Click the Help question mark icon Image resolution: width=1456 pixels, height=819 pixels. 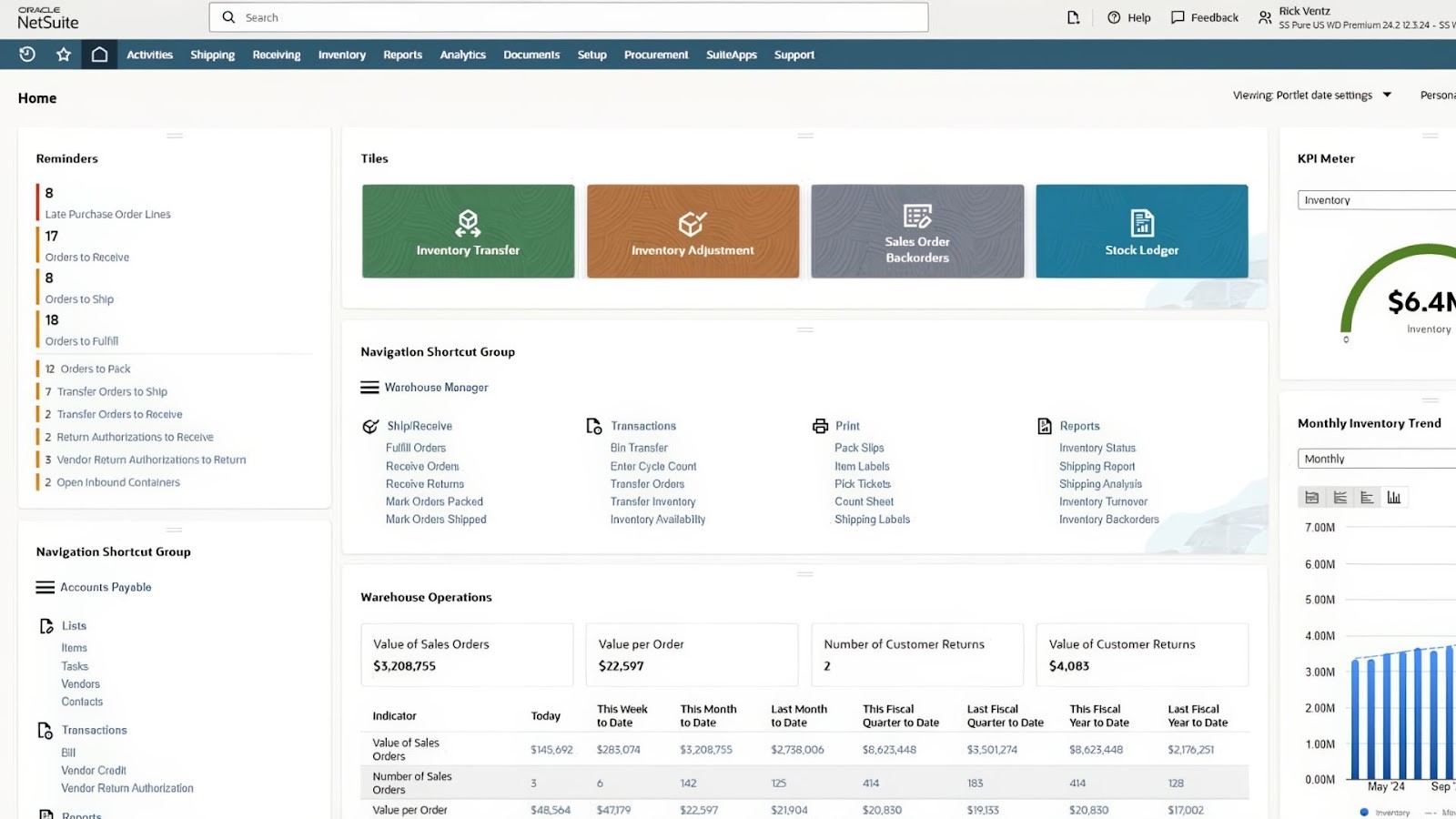pyautogui.click(x=1113, y=17)
